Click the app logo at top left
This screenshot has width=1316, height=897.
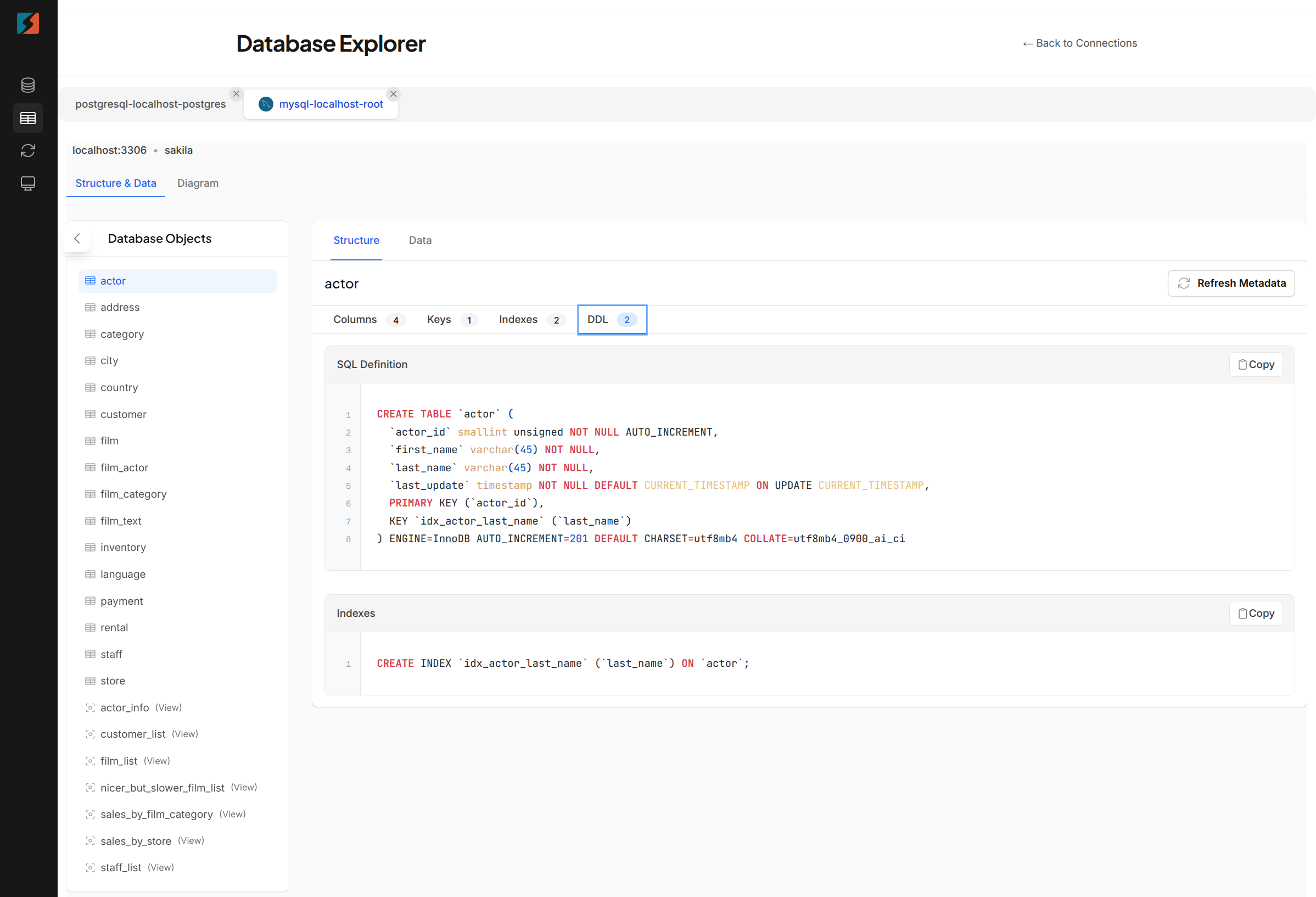pos(28,23)
